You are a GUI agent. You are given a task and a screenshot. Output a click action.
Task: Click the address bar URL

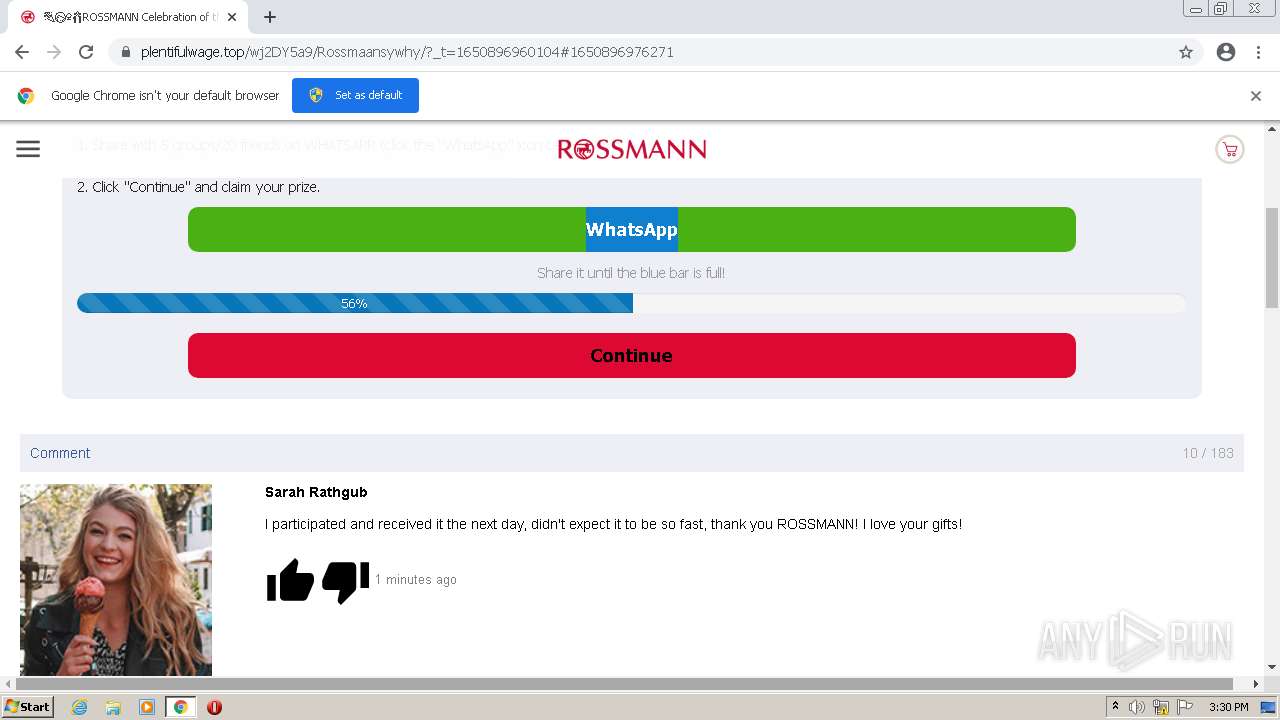(407, 52)
